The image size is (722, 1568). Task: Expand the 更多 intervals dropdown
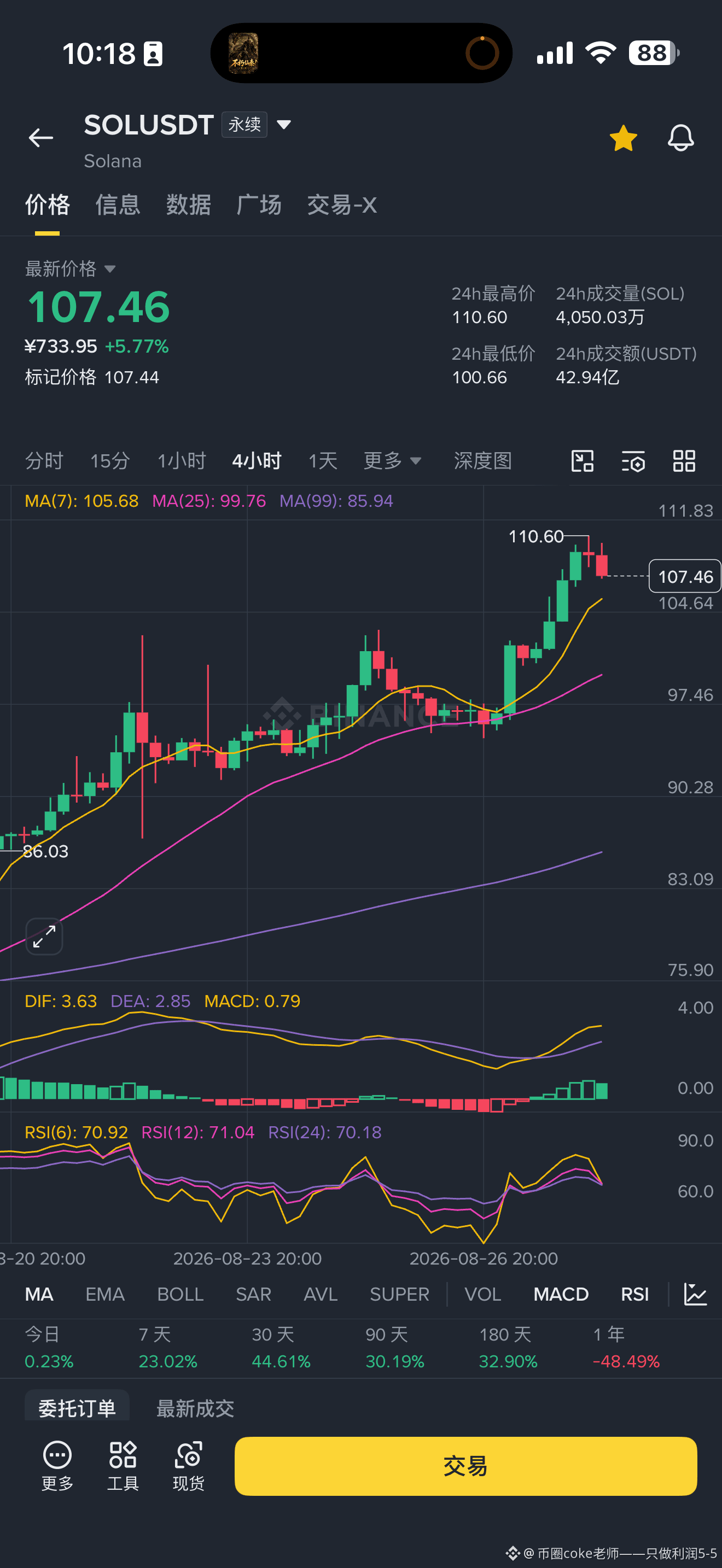point(393,461)
